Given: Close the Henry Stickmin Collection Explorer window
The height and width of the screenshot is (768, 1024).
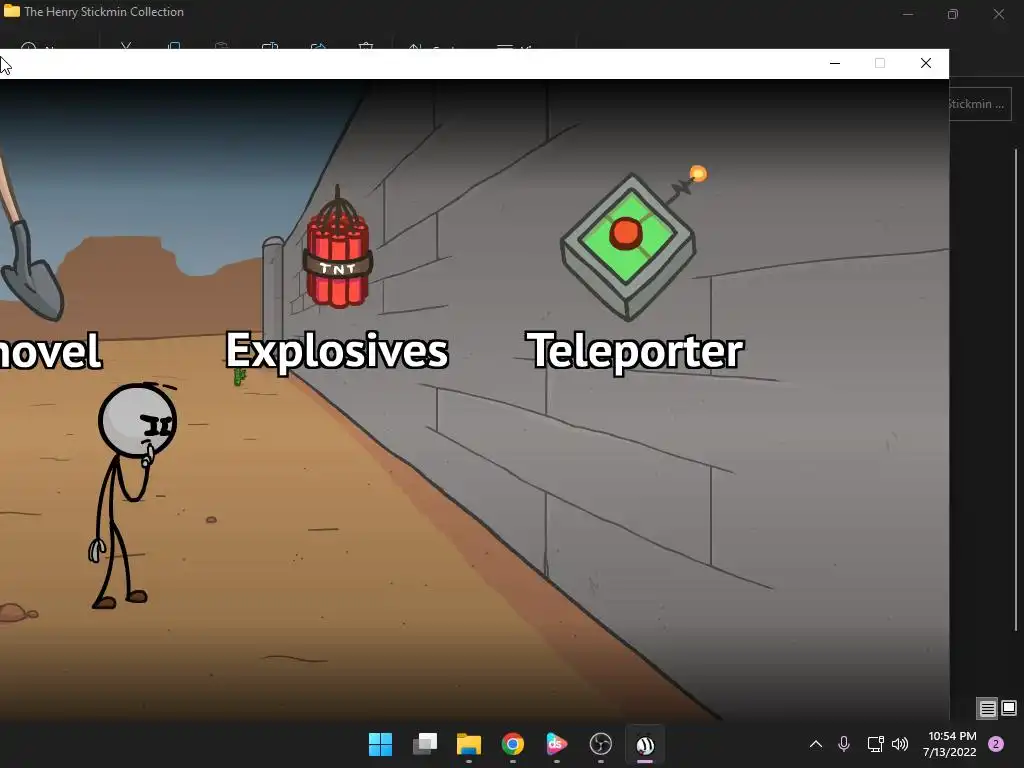Looking at the screenshot, I should (x=999, y=14).
